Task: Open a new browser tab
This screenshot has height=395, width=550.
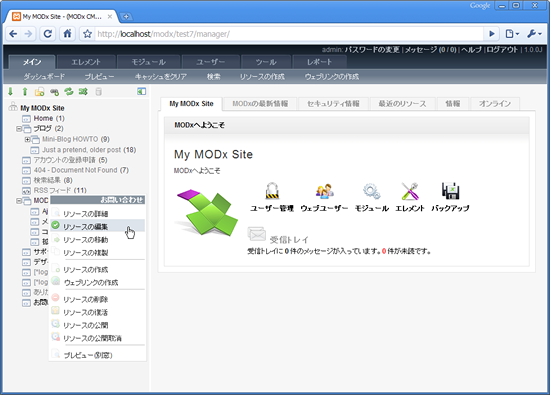Action: (x=126, y=16)
